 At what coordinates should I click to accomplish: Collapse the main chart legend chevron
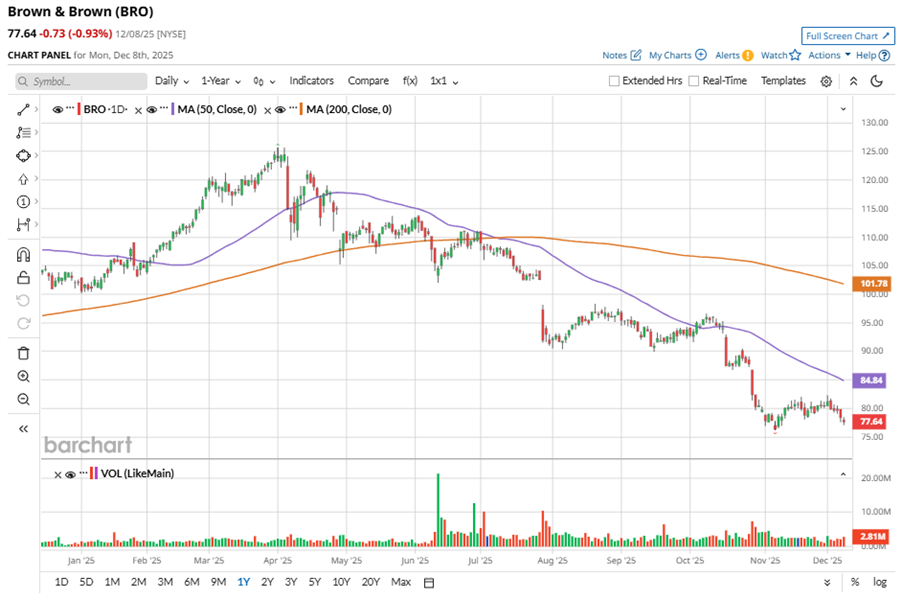[x=843, y=109]
